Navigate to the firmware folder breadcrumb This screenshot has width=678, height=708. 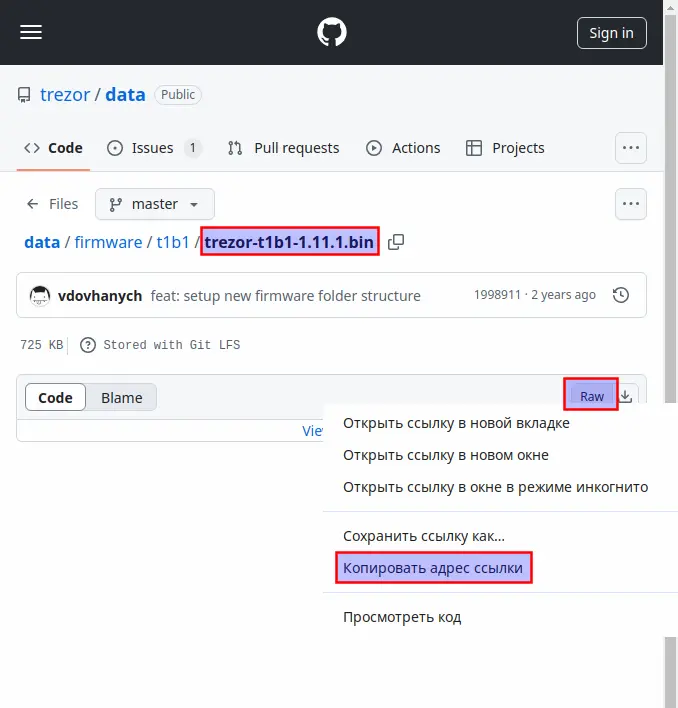[108, 242]
